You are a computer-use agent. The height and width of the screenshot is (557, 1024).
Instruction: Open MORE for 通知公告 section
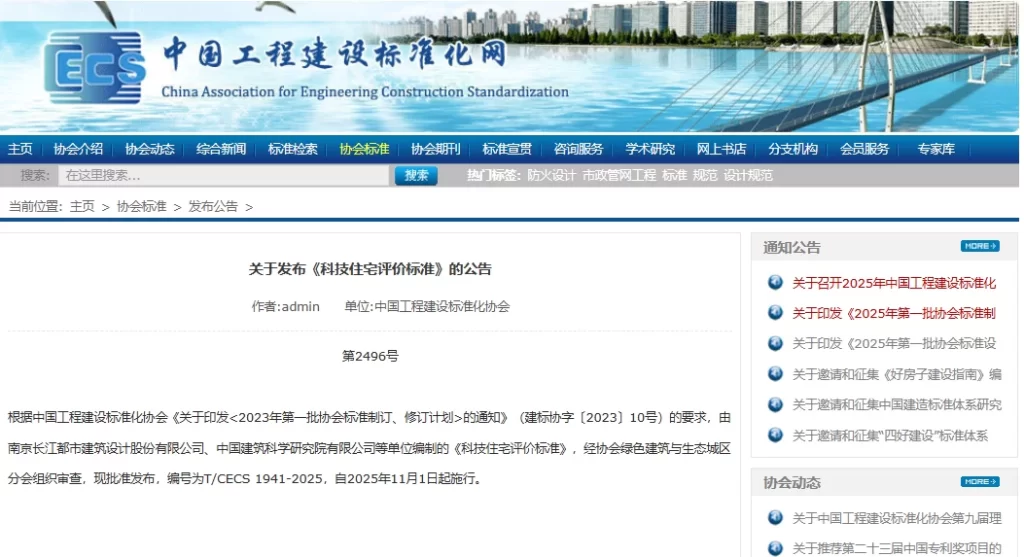(x=980, y=246)
